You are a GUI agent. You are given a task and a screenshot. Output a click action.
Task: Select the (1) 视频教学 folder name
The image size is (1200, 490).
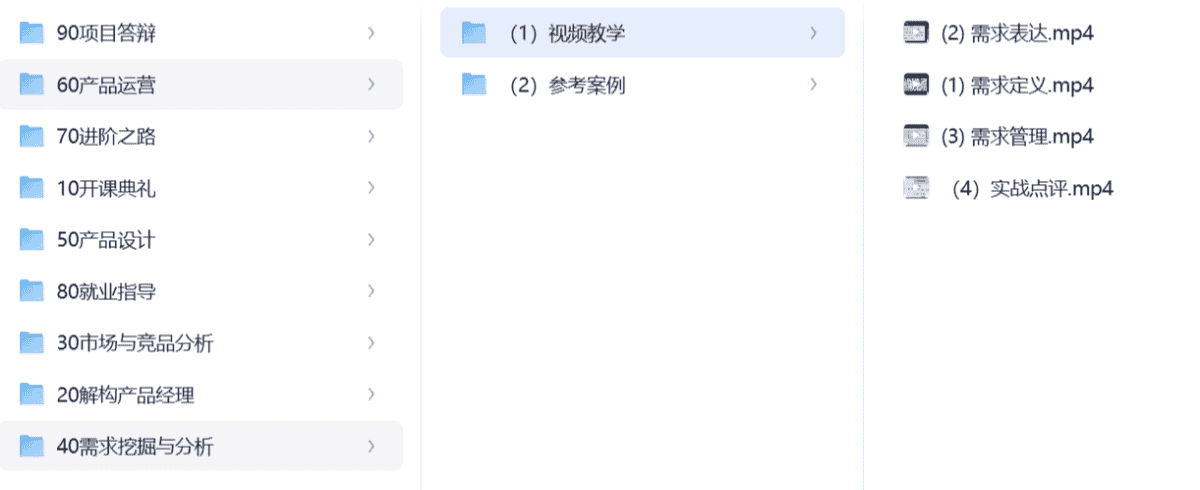[x=567, y=33]
